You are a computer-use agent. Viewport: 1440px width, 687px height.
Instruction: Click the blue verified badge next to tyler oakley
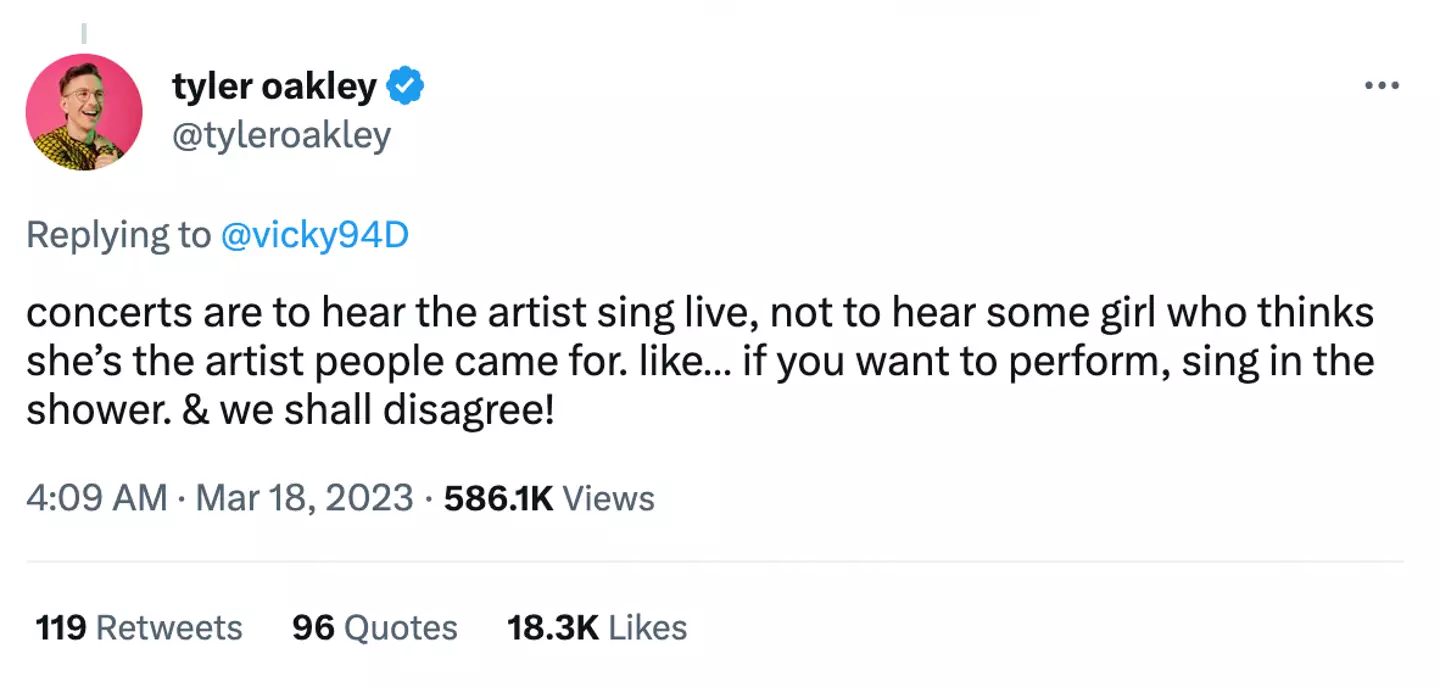pyautogui.click(x=406, y=85)
